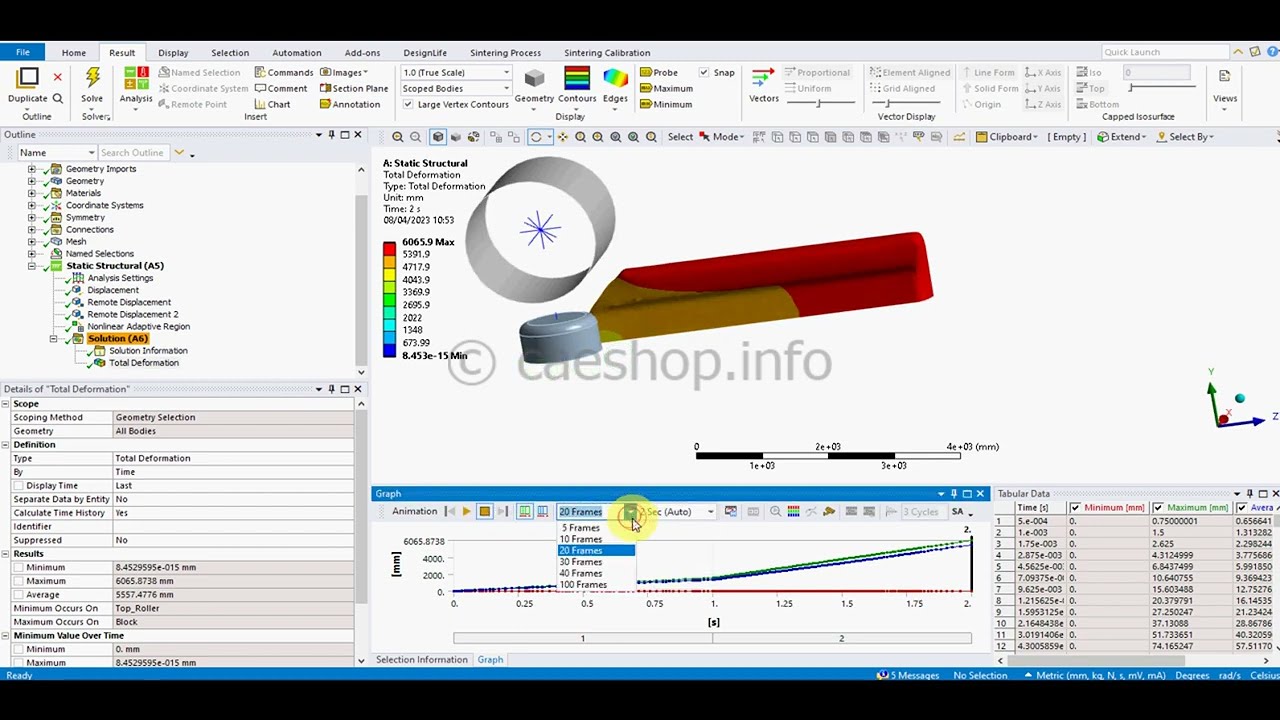
Task: Click the Vector Display length slider
Action: pos(821,104)
